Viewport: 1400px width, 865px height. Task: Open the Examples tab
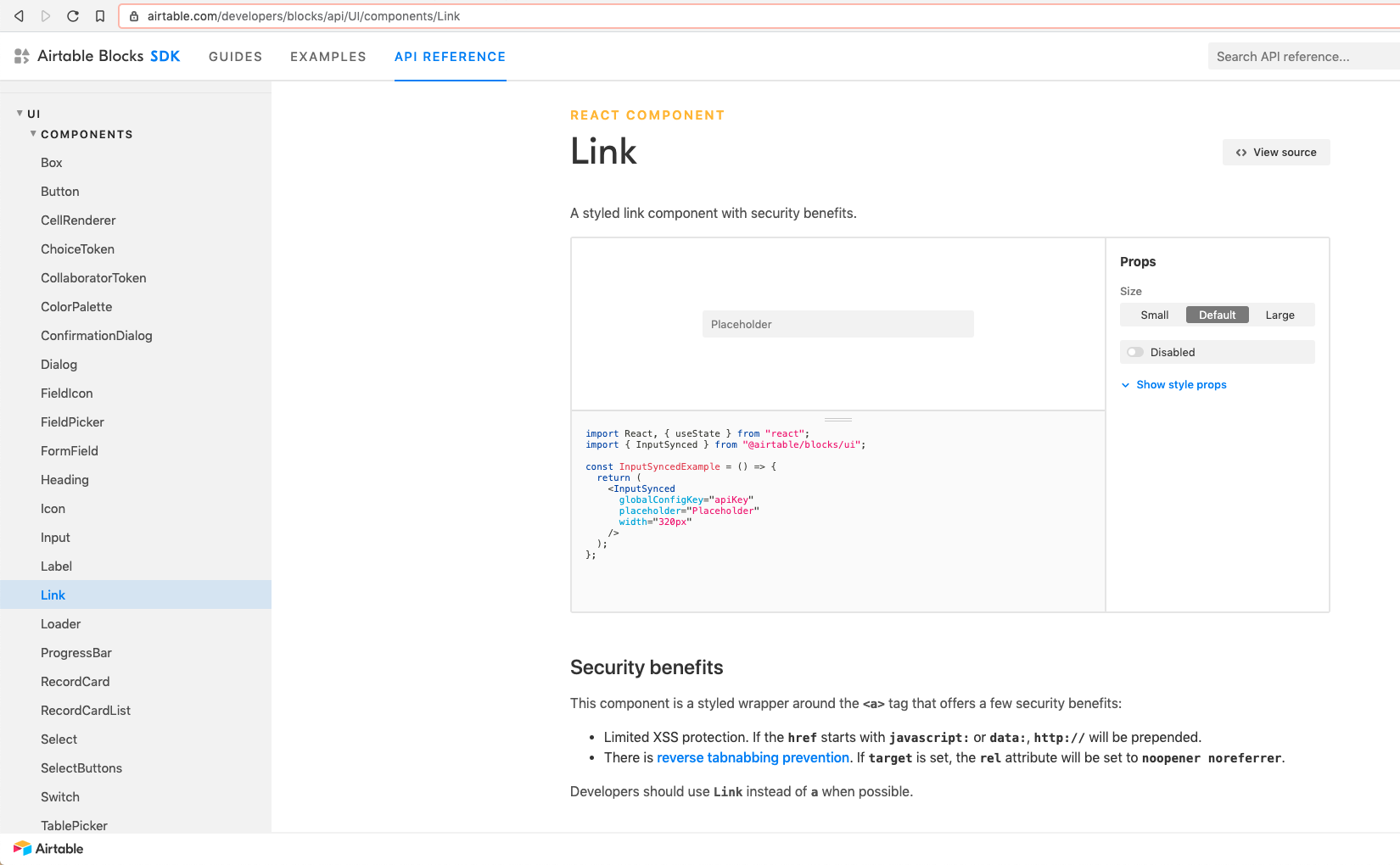click(328, 57)
